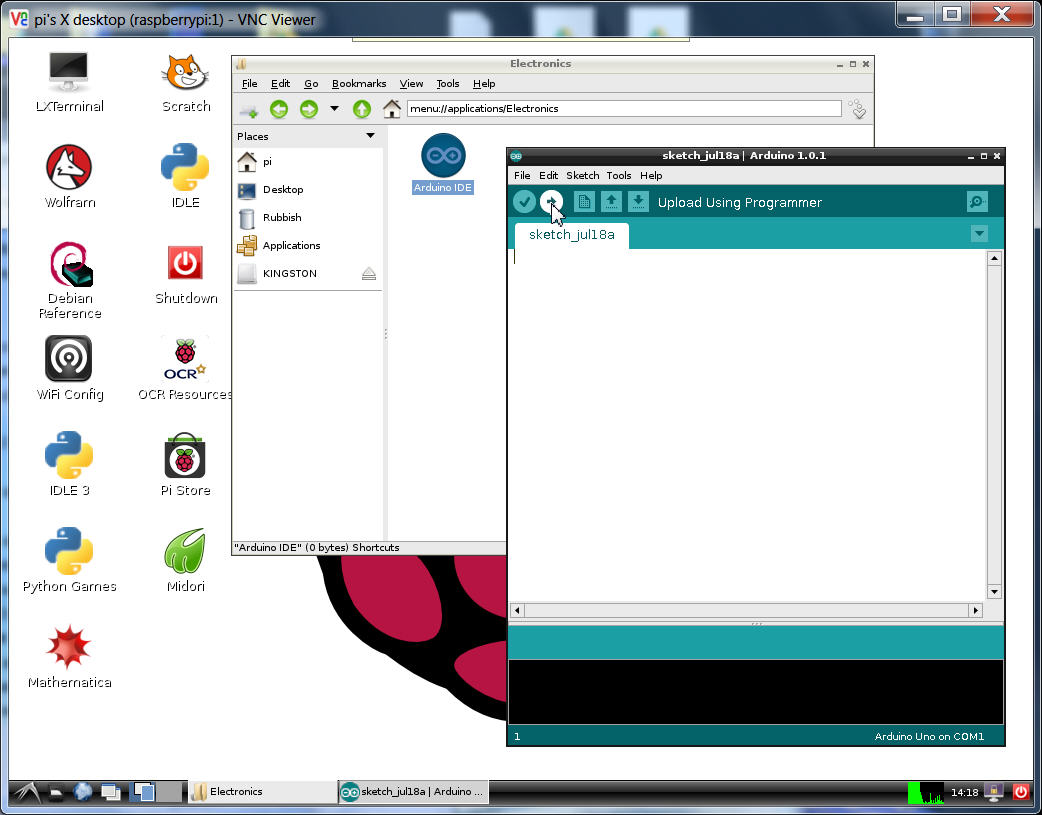Eject the KINGSTON drive
Screen dimensions: 1042x815
pos(369,273)
